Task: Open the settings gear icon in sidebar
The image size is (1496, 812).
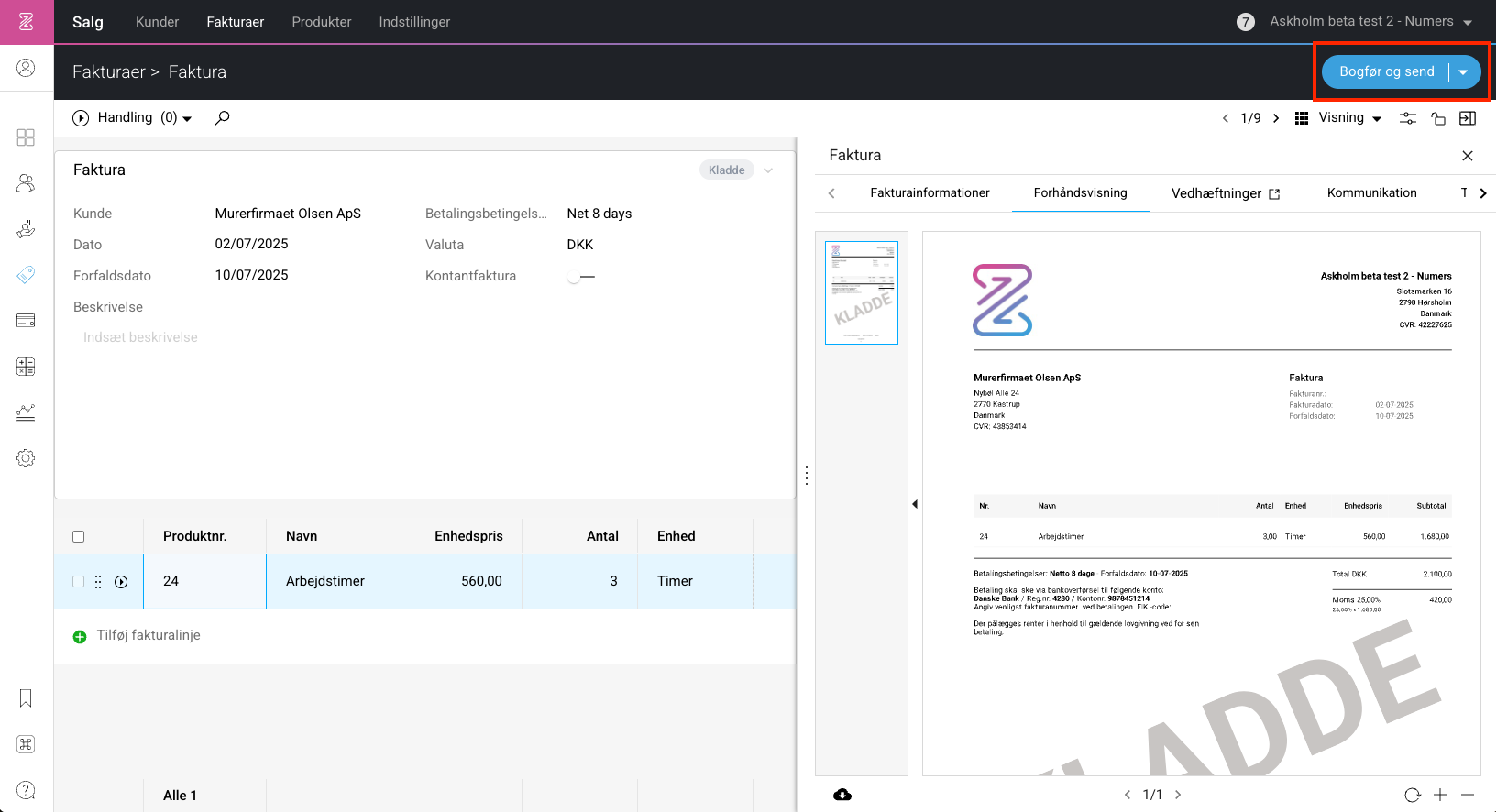Action: [26, 458]
